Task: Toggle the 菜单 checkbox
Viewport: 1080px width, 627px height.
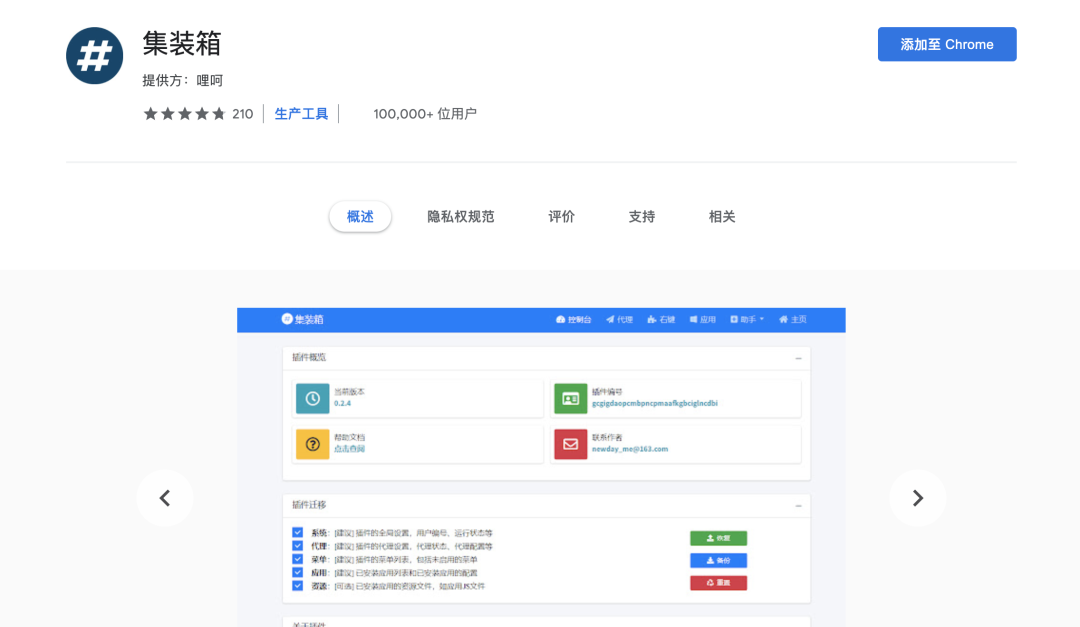Action: click(x=298, y=559)
